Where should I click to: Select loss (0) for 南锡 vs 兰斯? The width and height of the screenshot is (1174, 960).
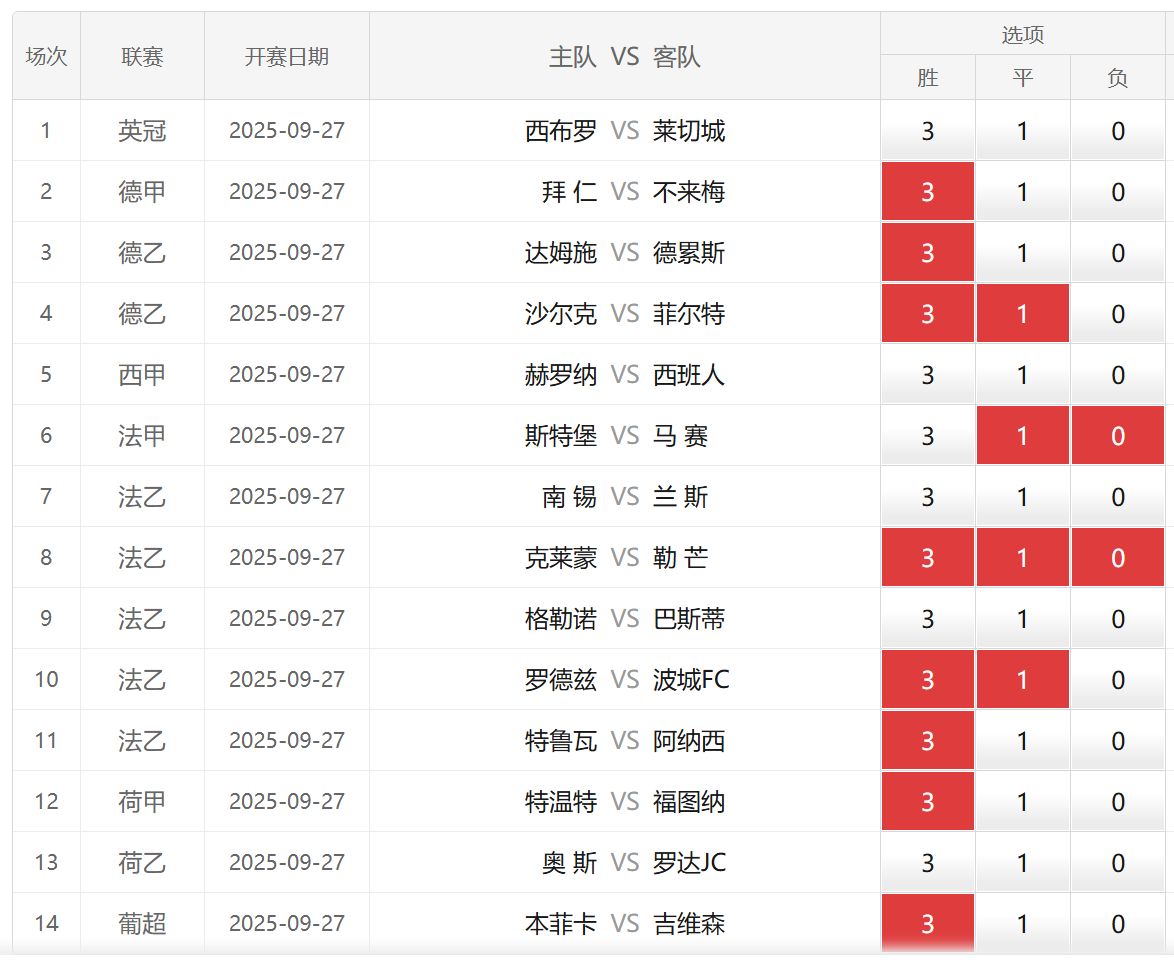click(x=1117, y=497)
